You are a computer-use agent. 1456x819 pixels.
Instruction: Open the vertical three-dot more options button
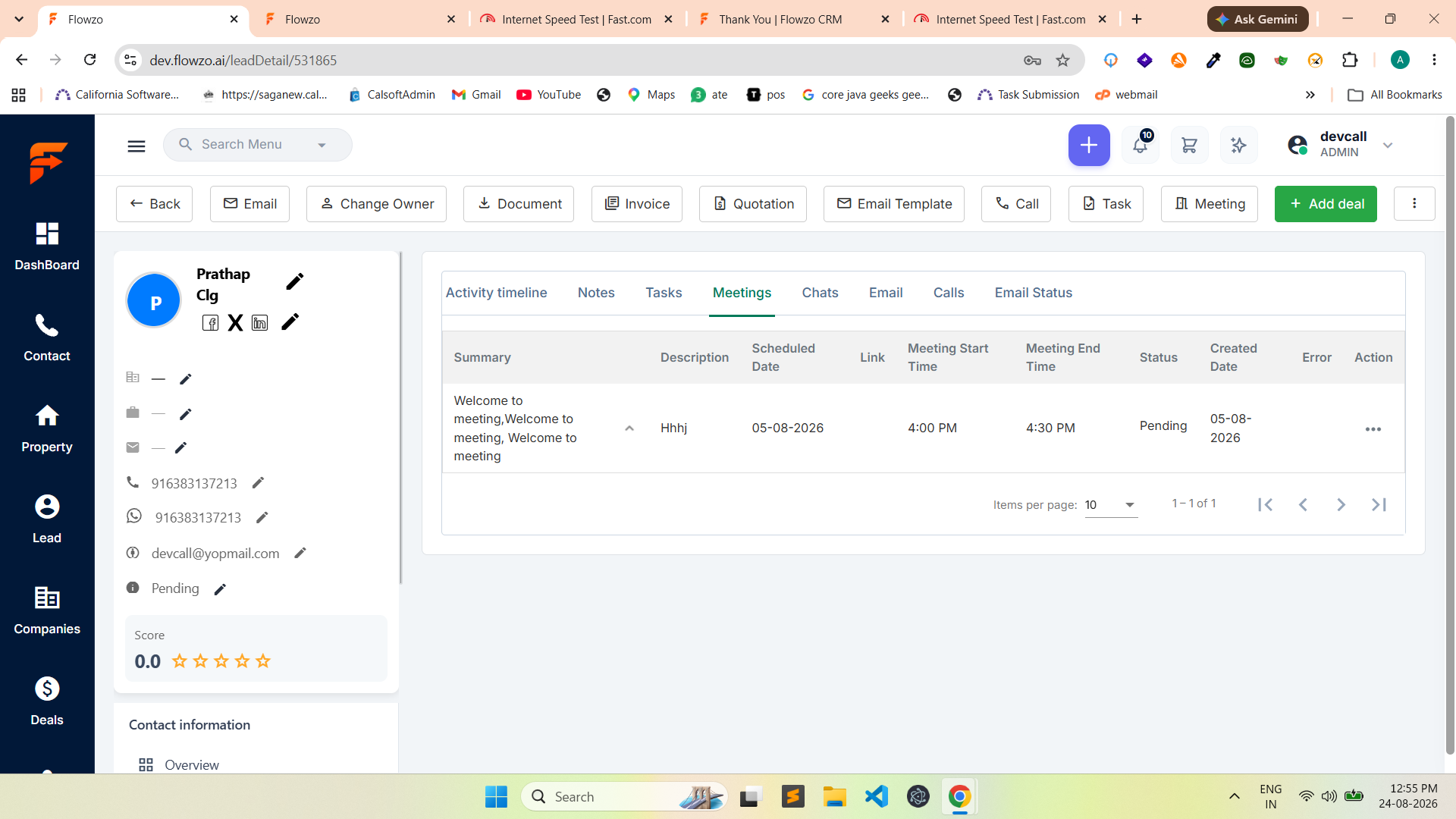(1414, 204)
